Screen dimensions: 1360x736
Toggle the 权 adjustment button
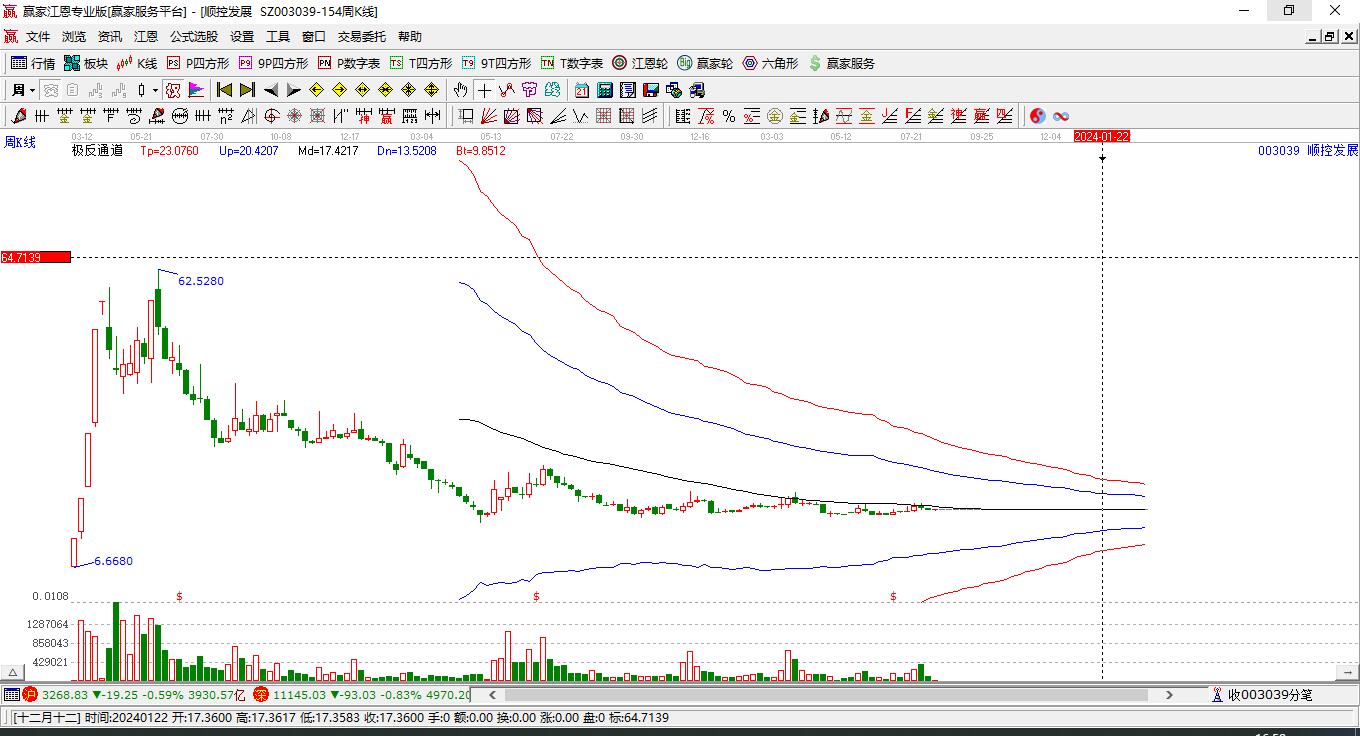pyautogui.click(x=173, y=90)
